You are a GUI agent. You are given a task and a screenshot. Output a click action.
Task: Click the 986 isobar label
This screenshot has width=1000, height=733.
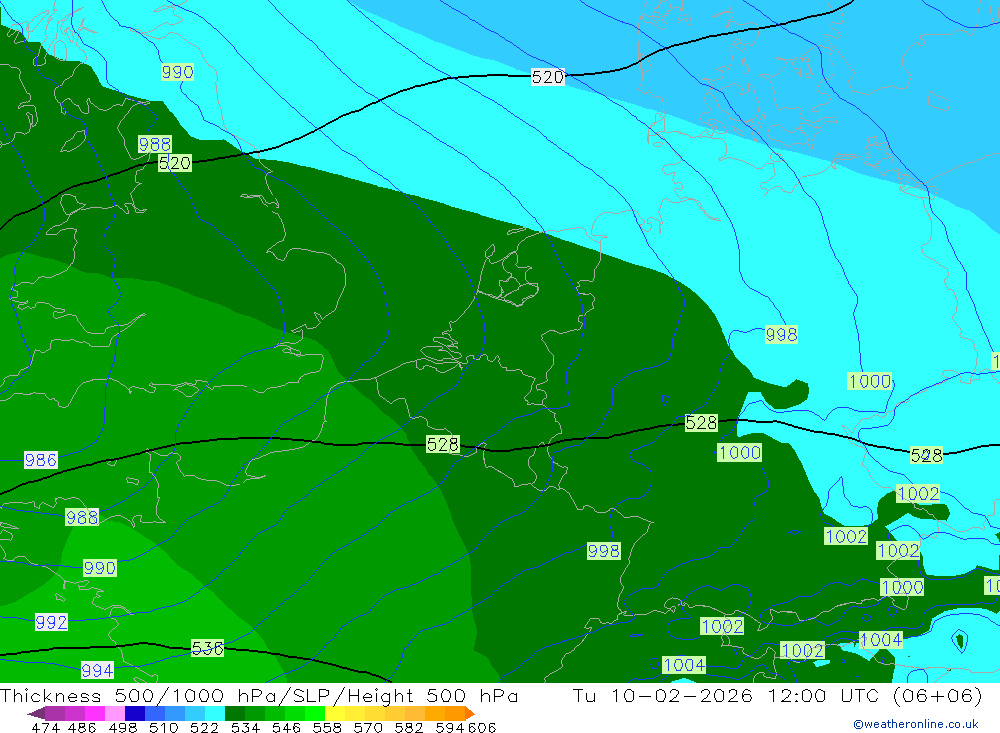click(41, 460)
